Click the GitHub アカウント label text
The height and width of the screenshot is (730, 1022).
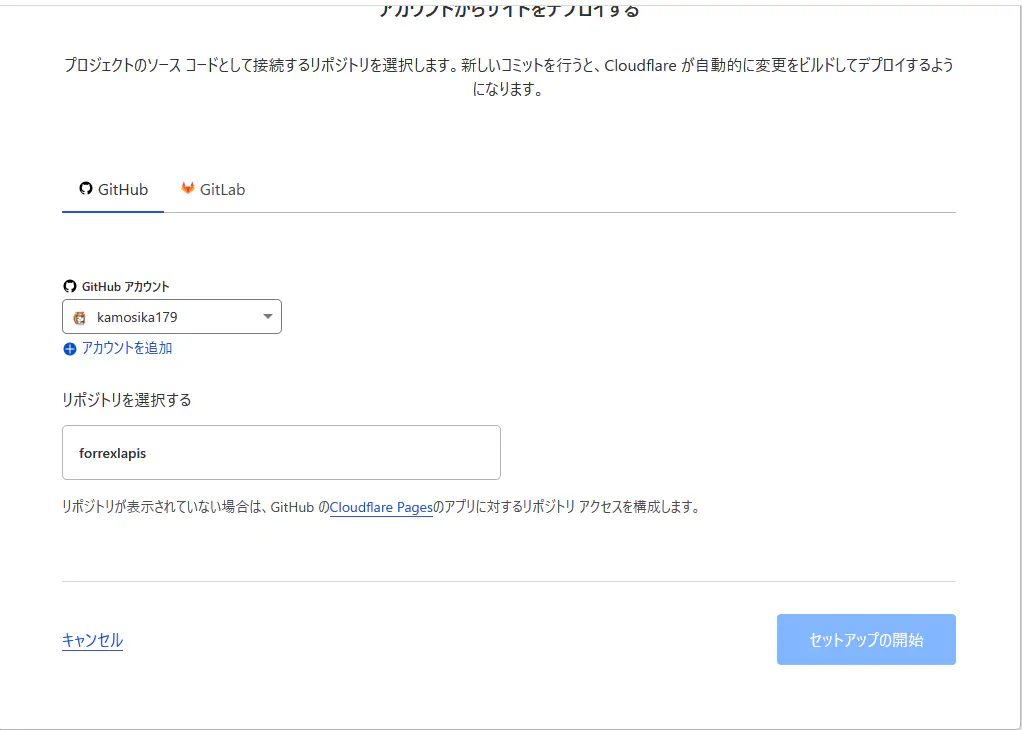coord(125,286)
